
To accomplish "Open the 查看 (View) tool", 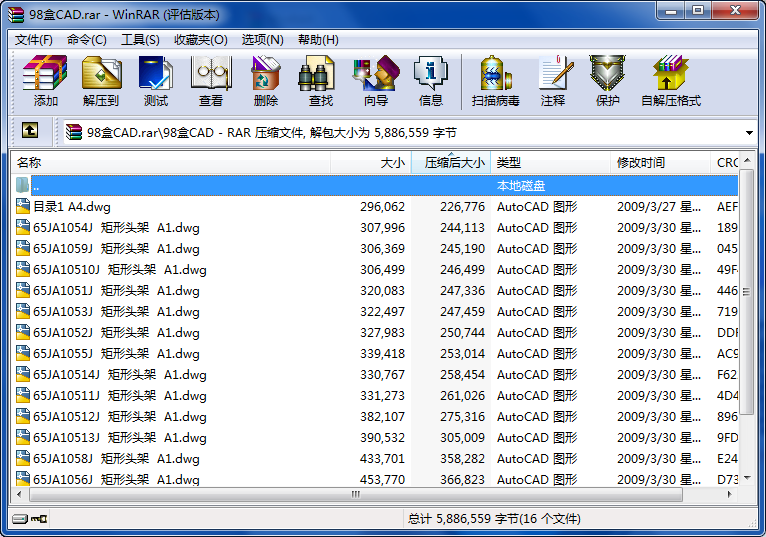I will tap(211, 81).
